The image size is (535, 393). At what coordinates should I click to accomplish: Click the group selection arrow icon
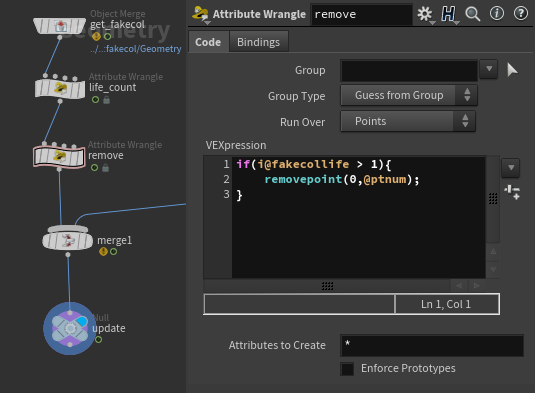click(x=512, y=70)
